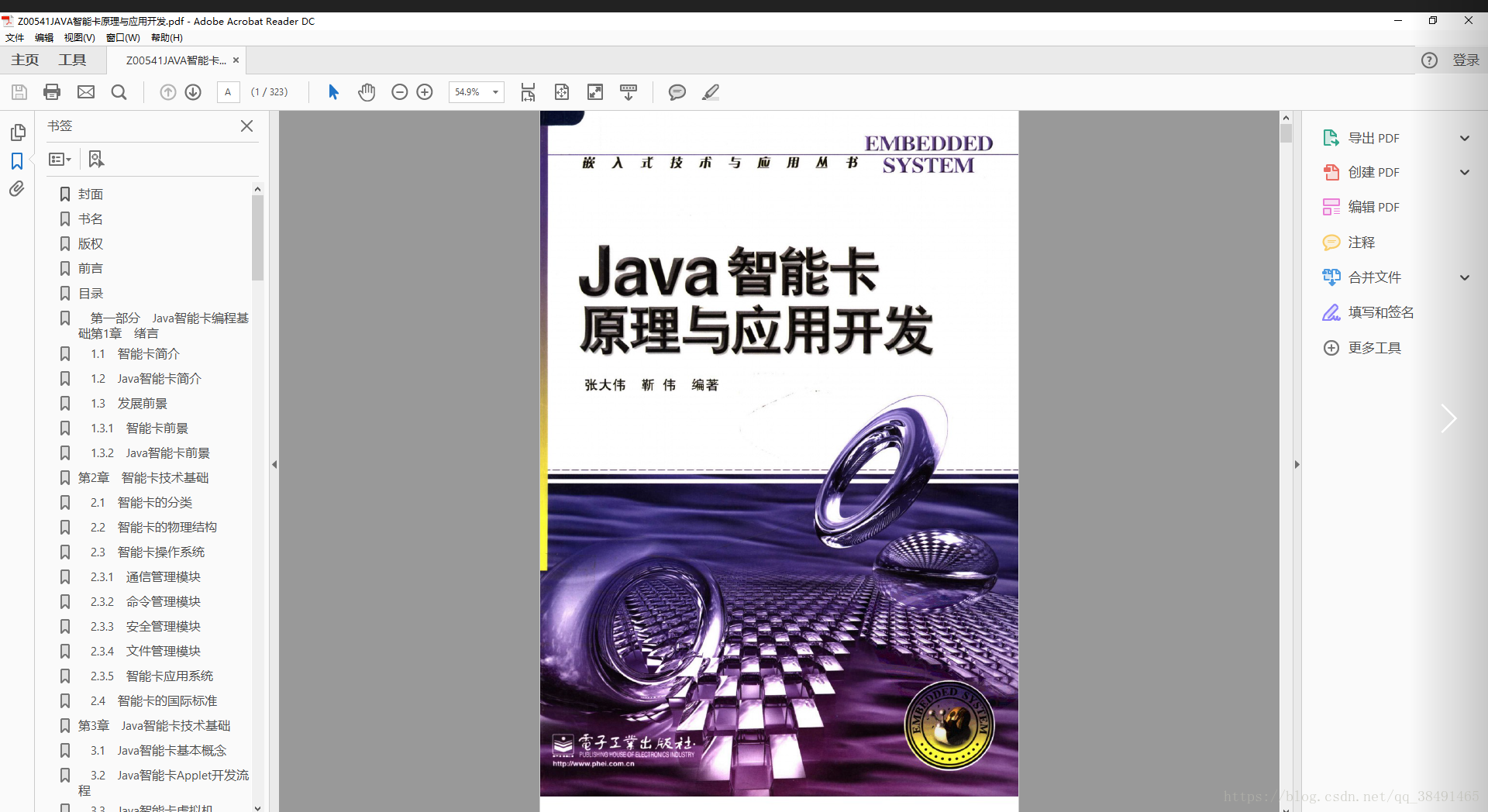Screen dimensions: 1488x812
Task: Open the attachments paperclip icon
Action: coord(17,189)
